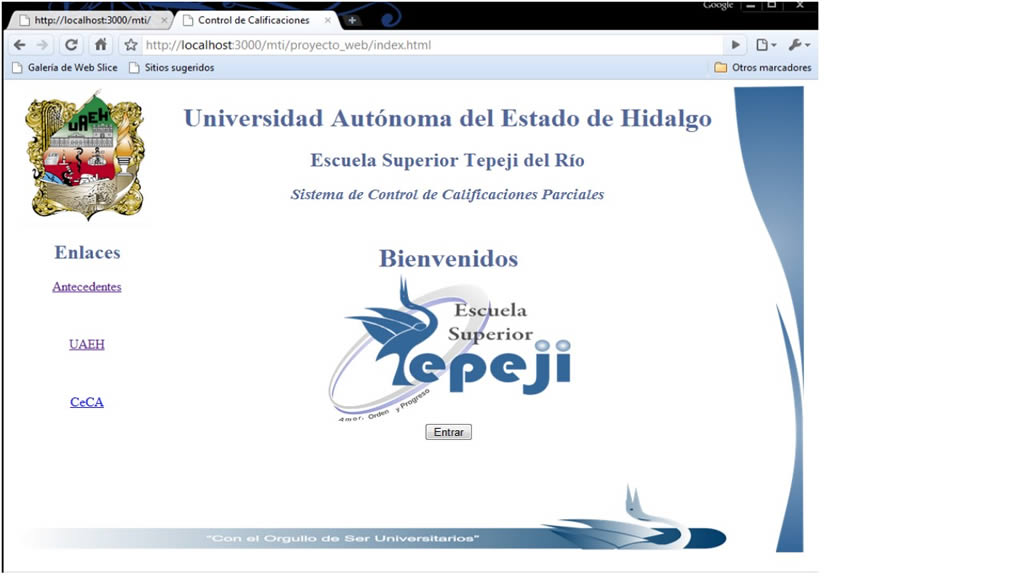The height and width of the screenshot is (576, 1024).
Task: Bookmark this page with the star icon
Action: [131, 45]
